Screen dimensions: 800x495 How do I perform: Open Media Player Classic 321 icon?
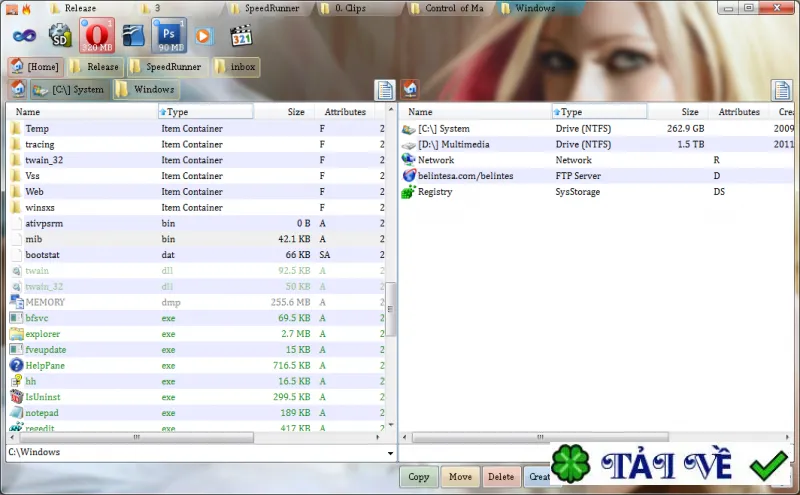(x=241, y=36)
